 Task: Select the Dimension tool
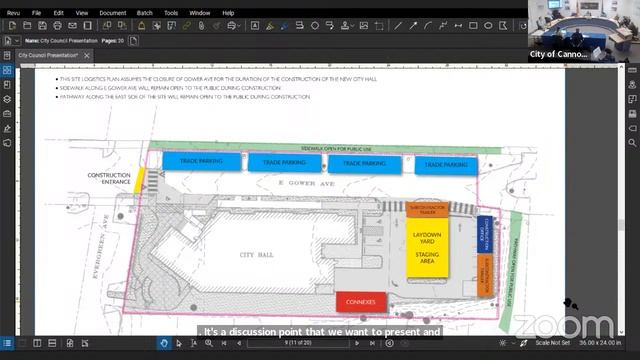[458, 26]
